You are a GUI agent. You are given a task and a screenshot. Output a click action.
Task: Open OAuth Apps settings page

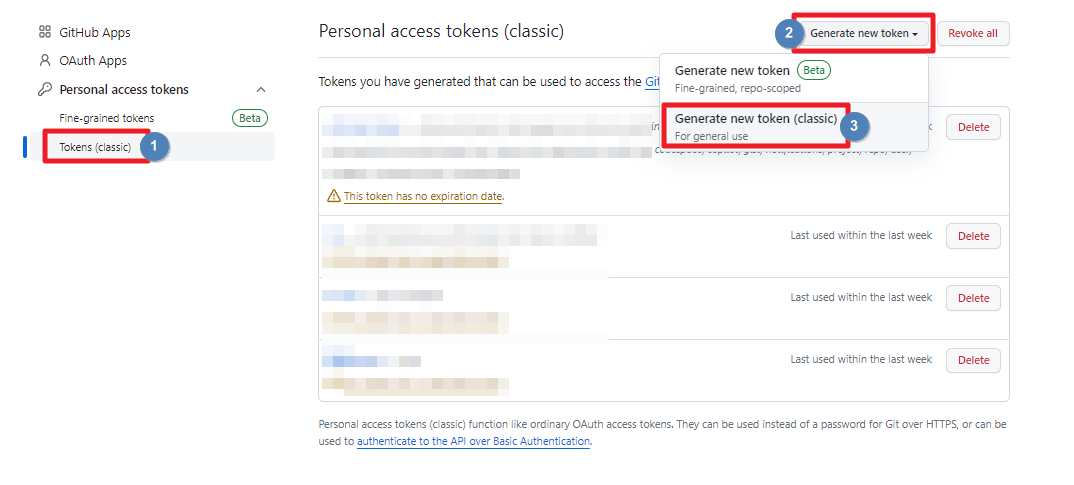click(x=93, y=60)
